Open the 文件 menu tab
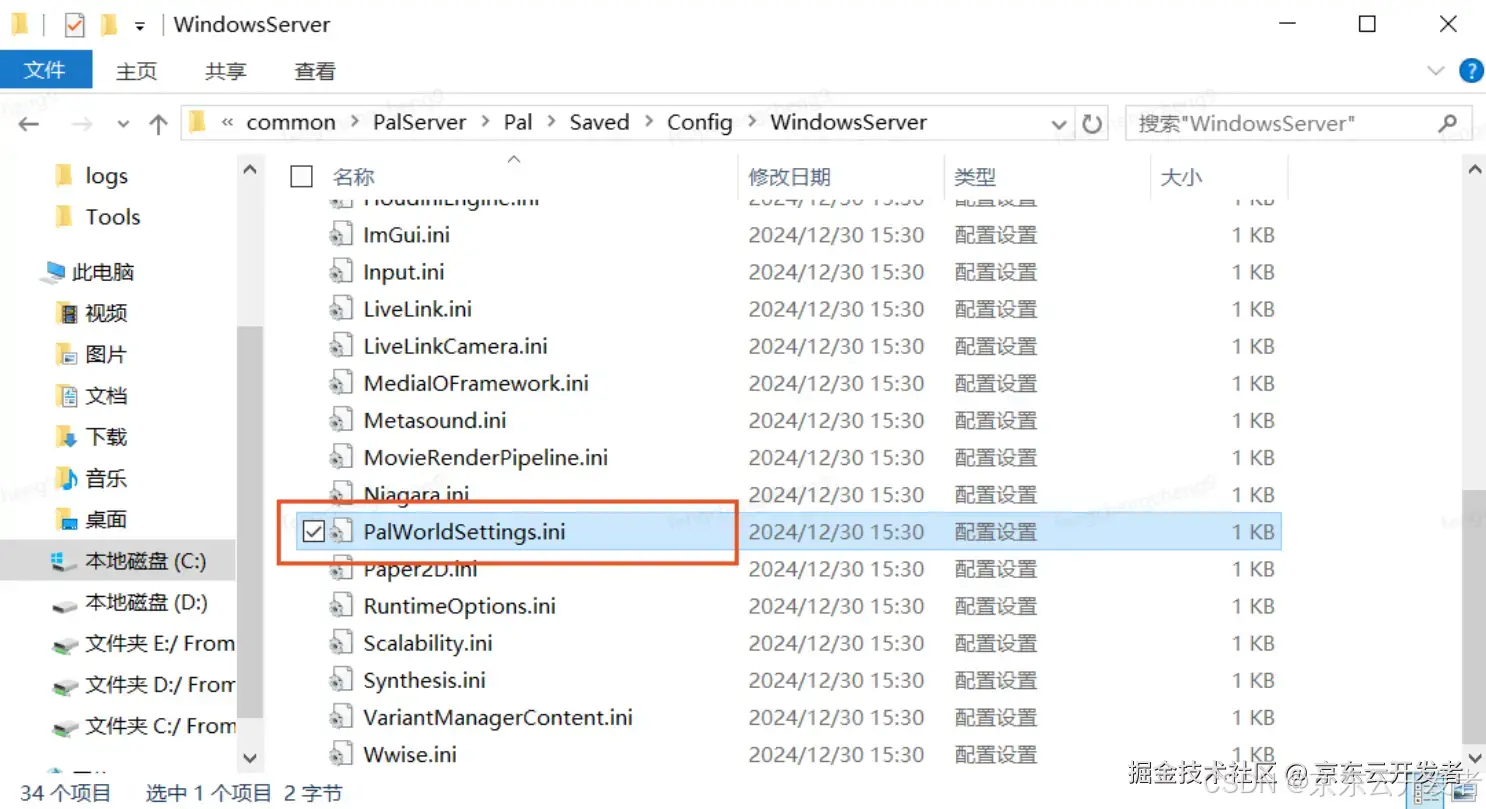This screenshot has width=1486, height=809. pyautogui.click(x=46, y=71)
